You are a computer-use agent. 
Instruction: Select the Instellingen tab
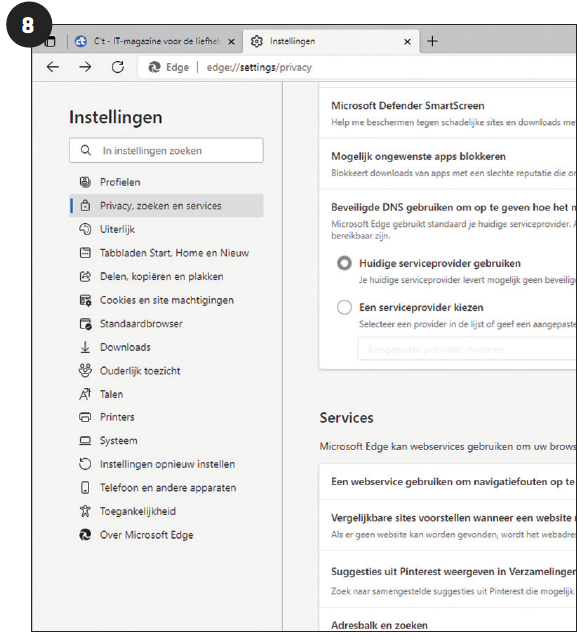pos(331,41)
